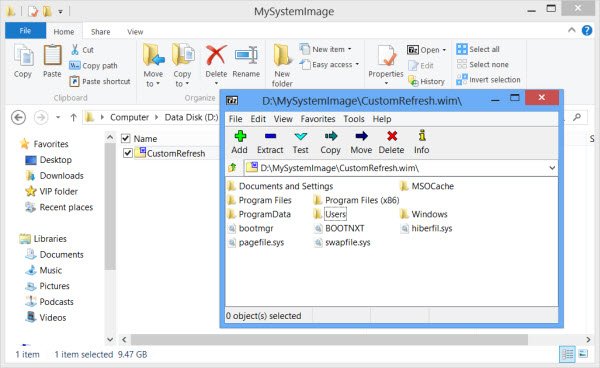Expand the ribbon Open dropdown arrow
The width and height of the screenshot is (600, 368).
[444, 50]
